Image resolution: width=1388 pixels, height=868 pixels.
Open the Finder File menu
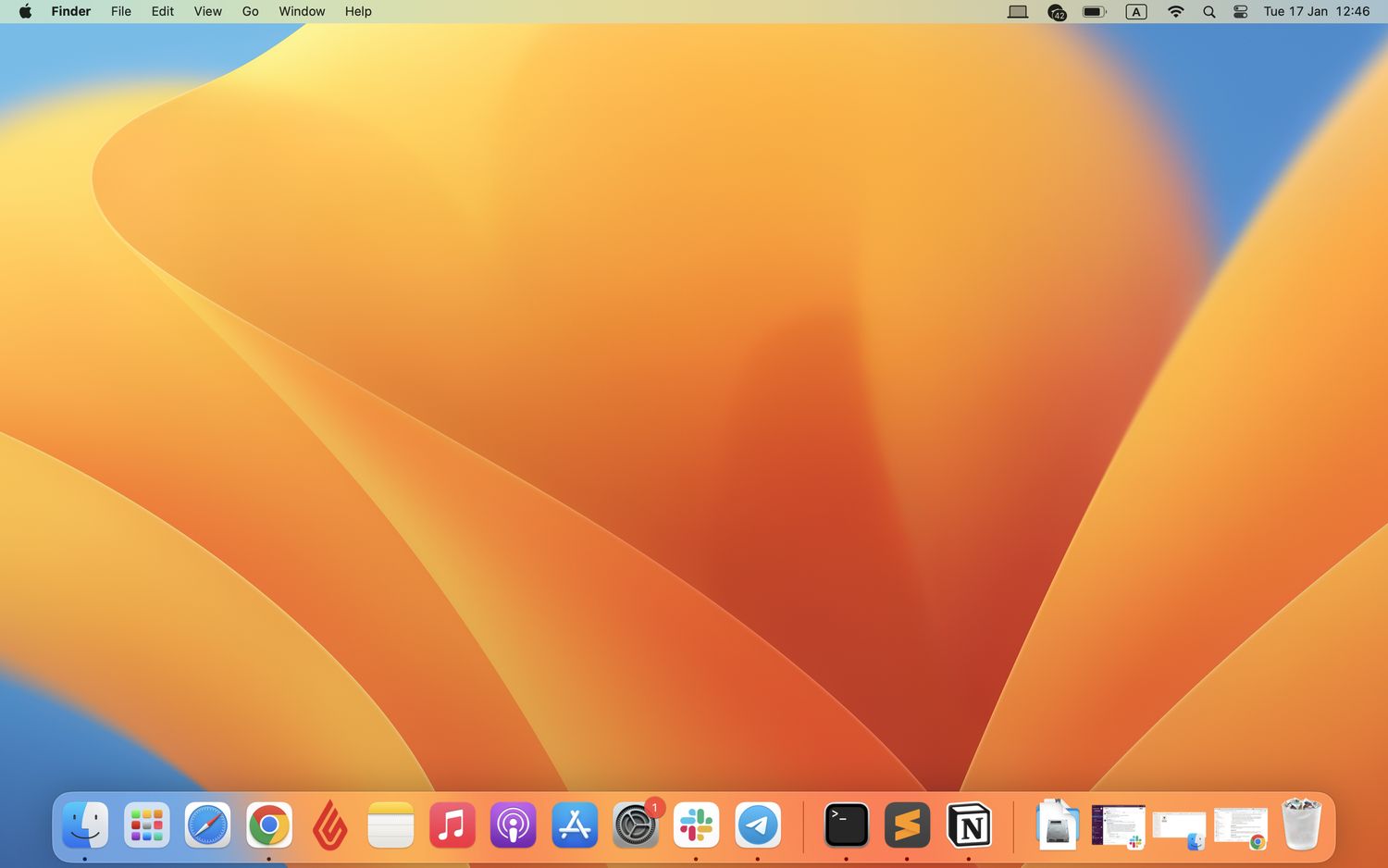point(120,11)
